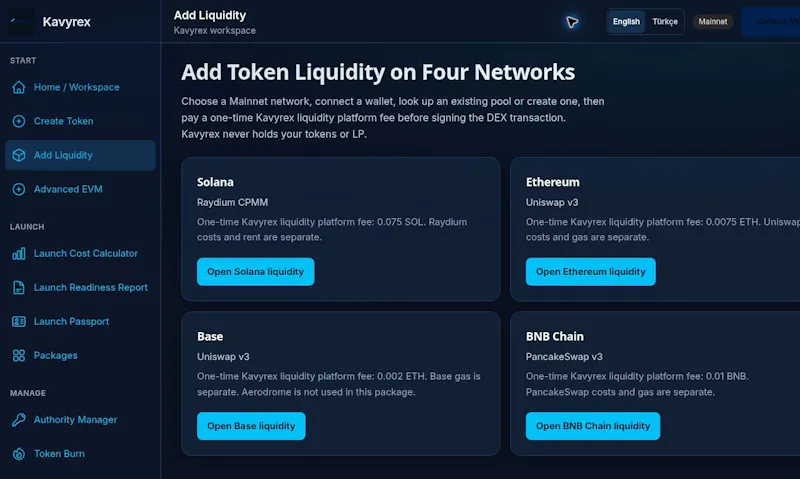This screenshot has height=479, width=800.
Task: Click the Launch Readiness Report document icon
Action: pyautogui.click(x=19, y=288)
